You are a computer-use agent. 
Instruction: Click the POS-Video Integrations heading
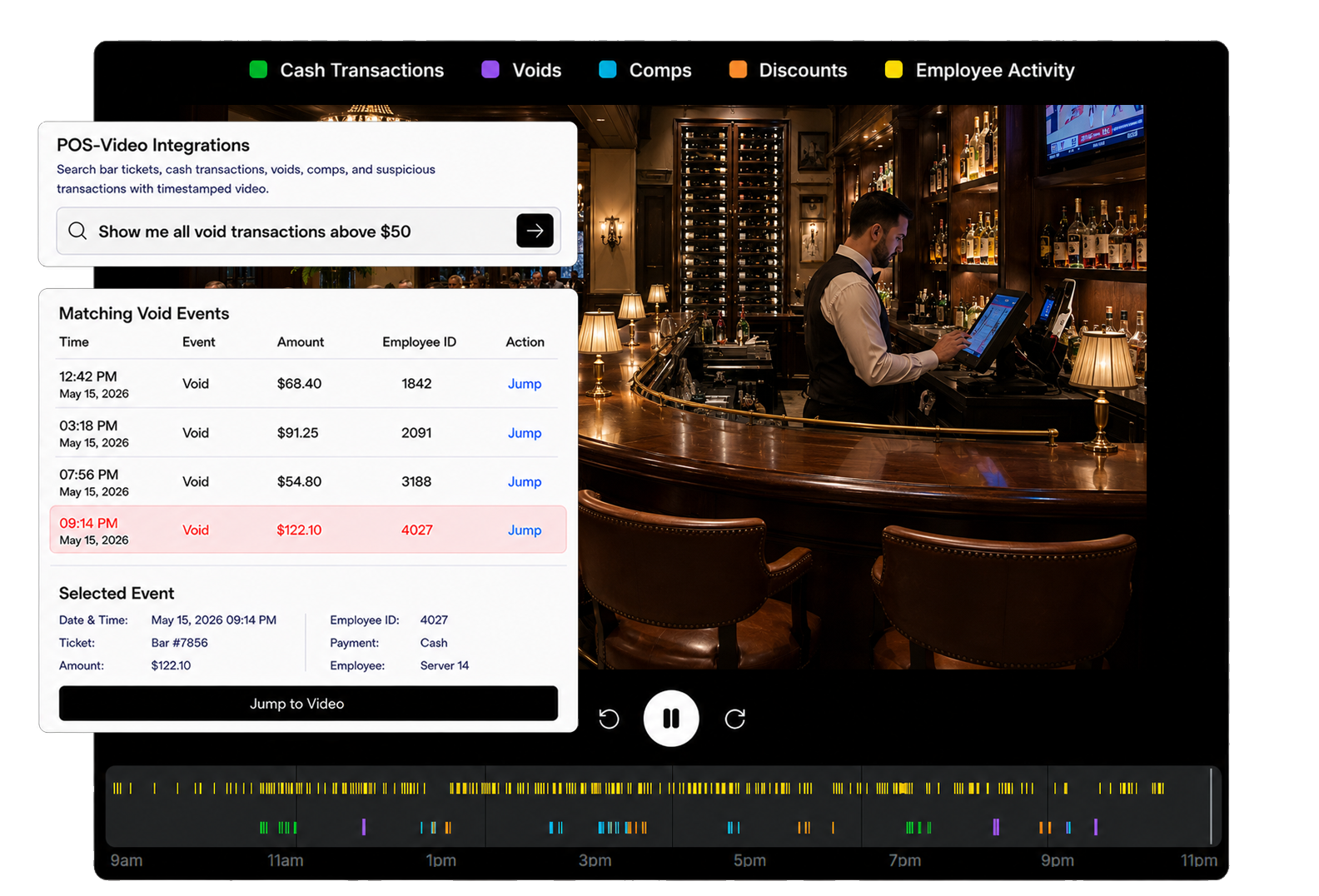153,145
